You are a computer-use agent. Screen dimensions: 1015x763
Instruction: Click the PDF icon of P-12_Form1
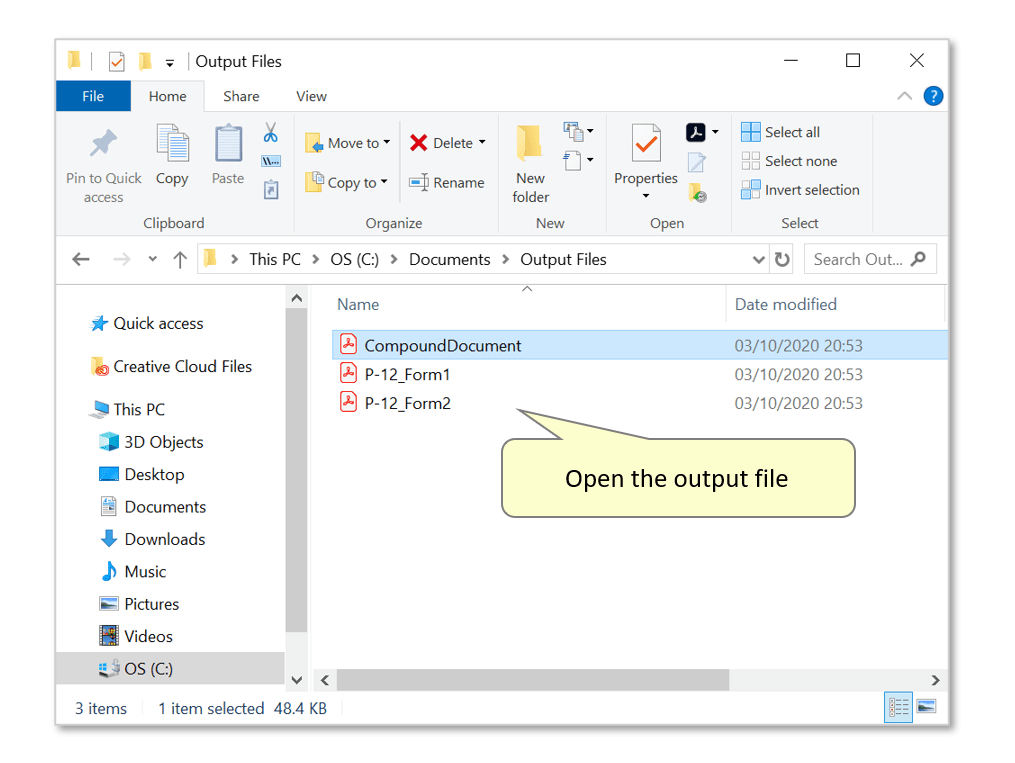[348, 373]
